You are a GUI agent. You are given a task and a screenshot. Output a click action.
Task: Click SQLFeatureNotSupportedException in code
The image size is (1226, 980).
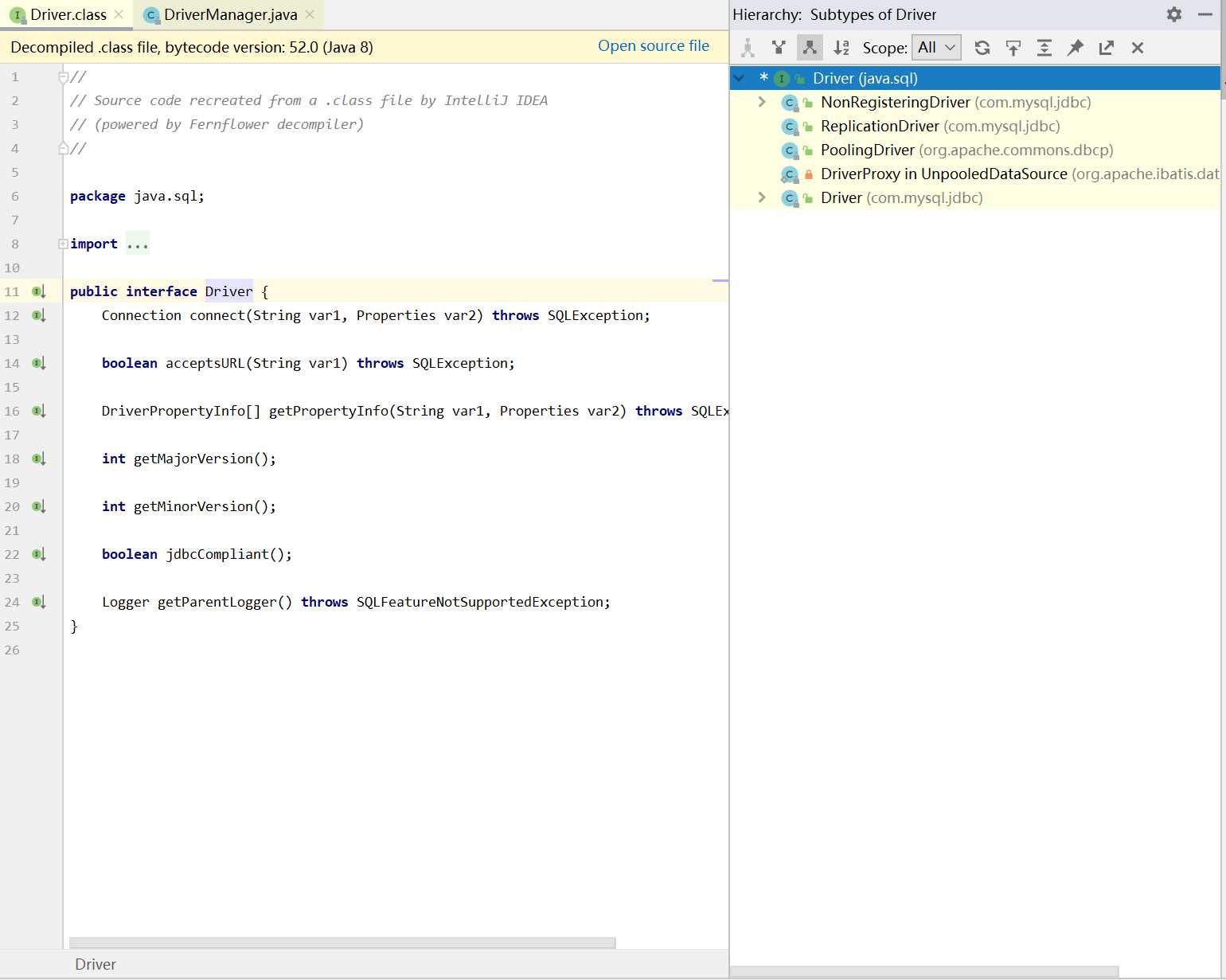[480, 602]
